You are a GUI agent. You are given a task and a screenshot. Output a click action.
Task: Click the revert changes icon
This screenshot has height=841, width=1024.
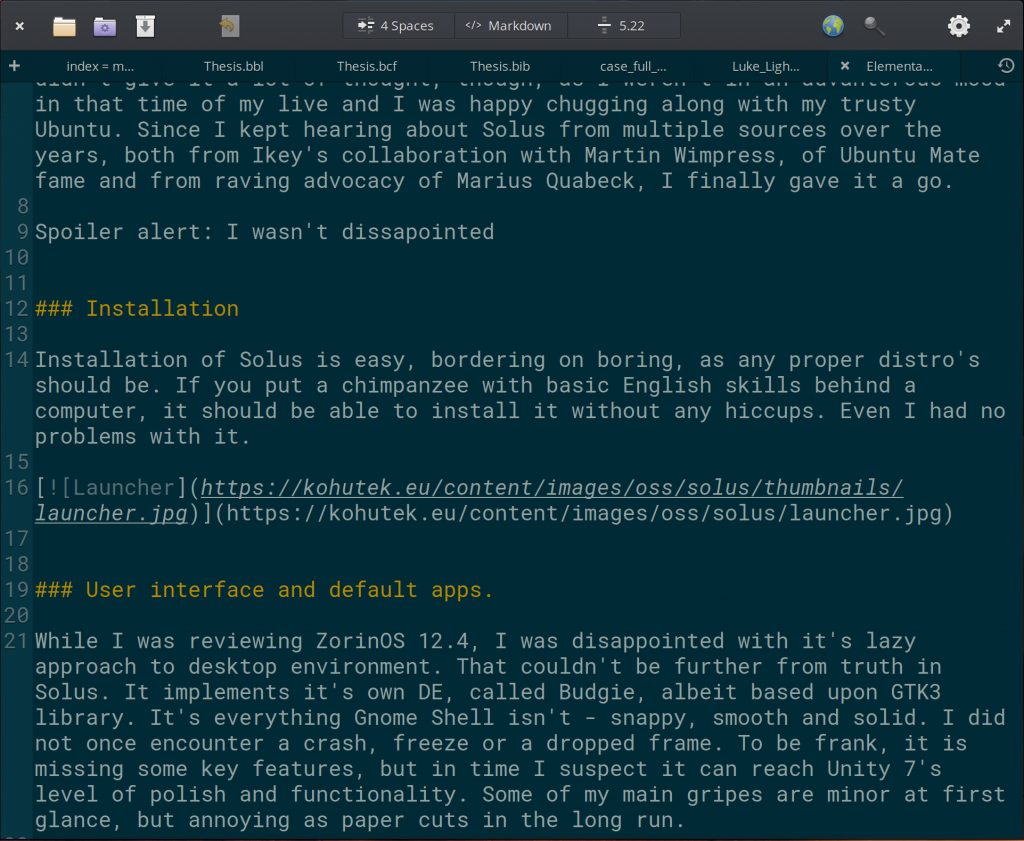[x=229, y=26]
